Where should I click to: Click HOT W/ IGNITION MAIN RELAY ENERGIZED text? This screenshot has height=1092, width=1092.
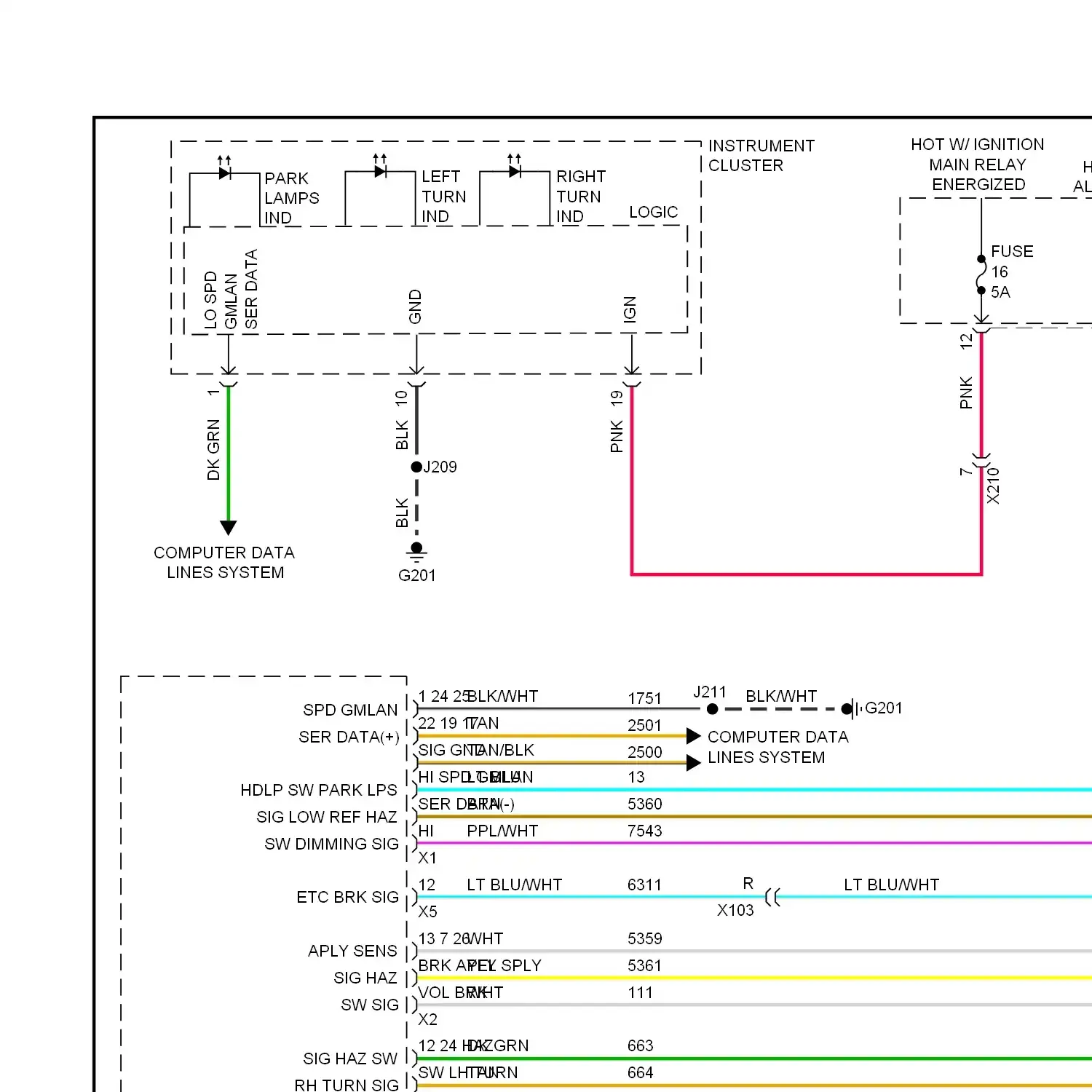click(x=978, y=165)
